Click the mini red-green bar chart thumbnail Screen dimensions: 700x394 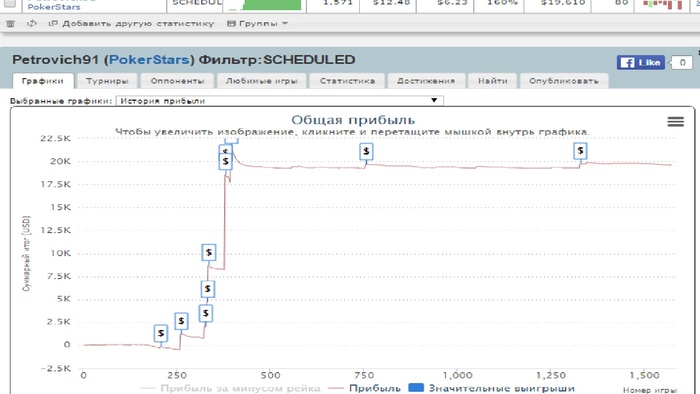[x=662, y=4]
